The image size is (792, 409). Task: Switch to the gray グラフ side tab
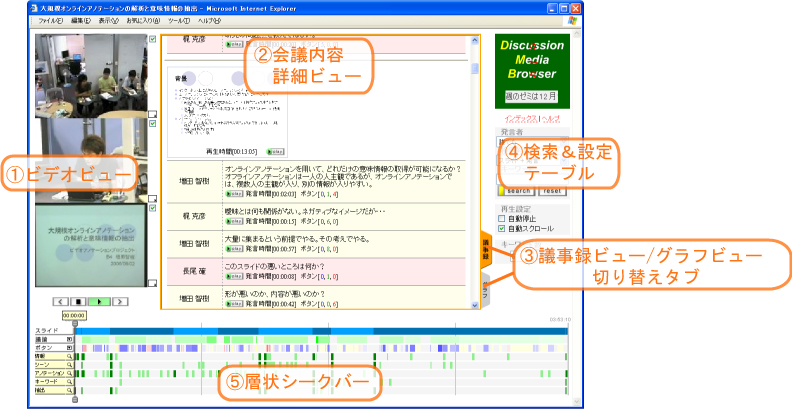click(x=485, y=289)
